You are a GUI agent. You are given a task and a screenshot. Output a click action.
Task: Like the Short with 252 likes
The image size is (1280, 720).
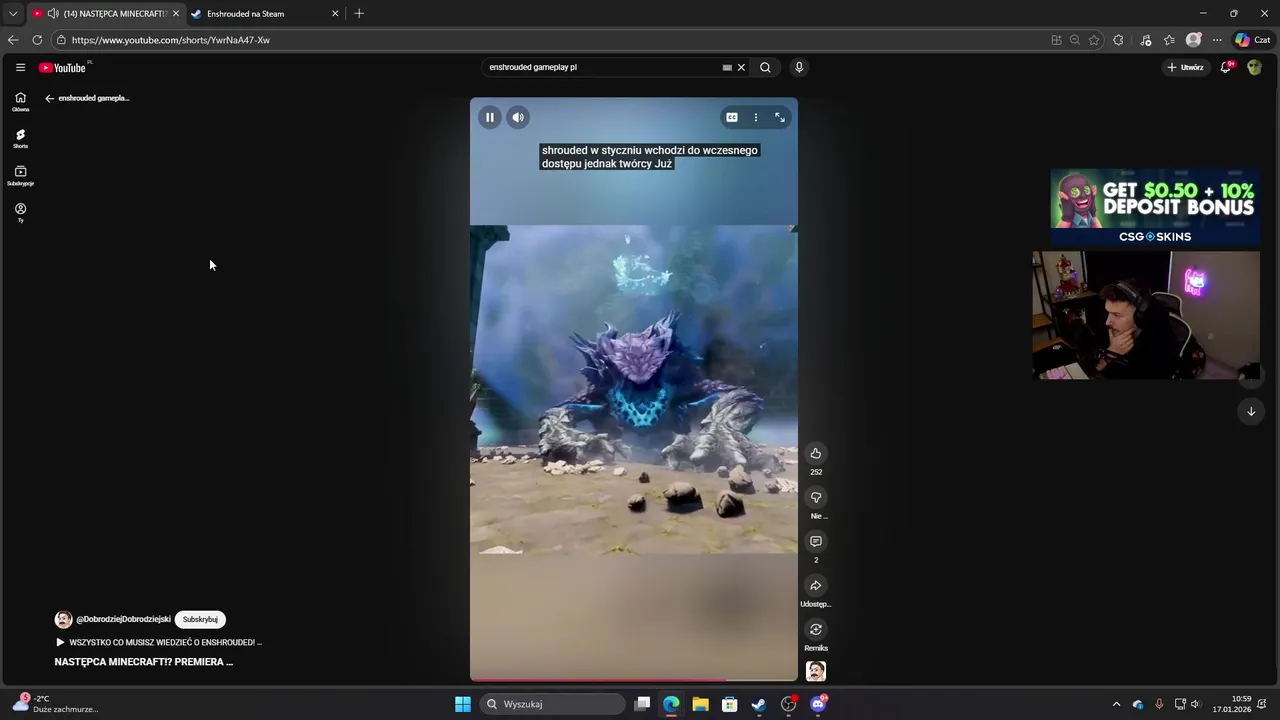tap(816, 453)
